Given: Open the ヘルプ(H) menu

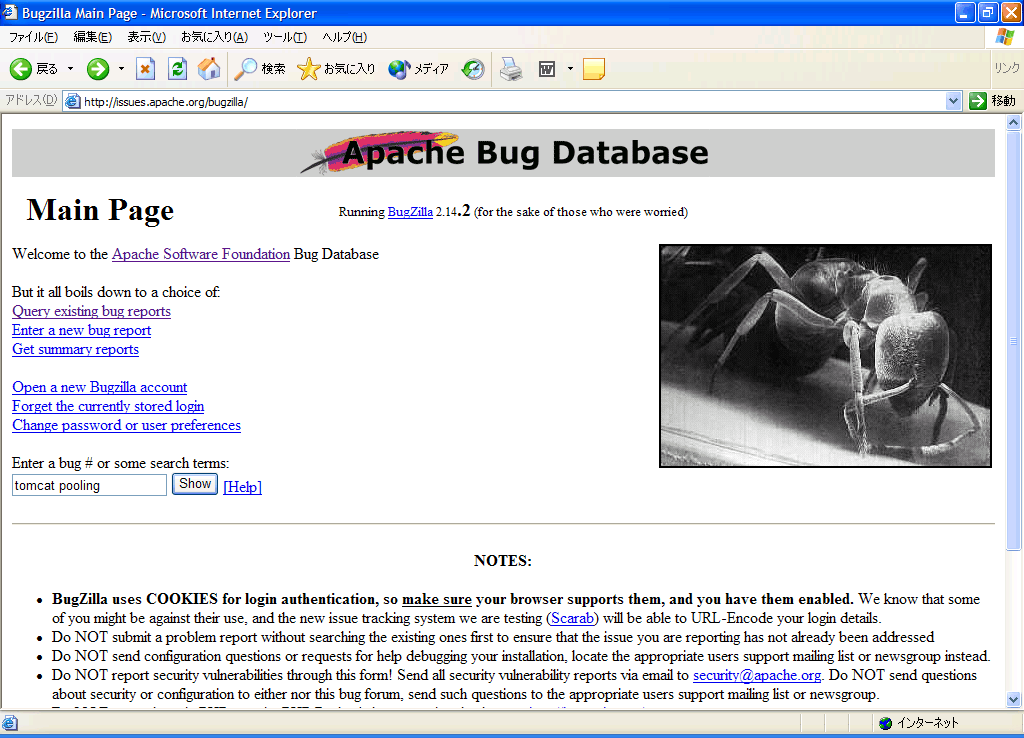Looking at the screenshot, I should 345,37.
